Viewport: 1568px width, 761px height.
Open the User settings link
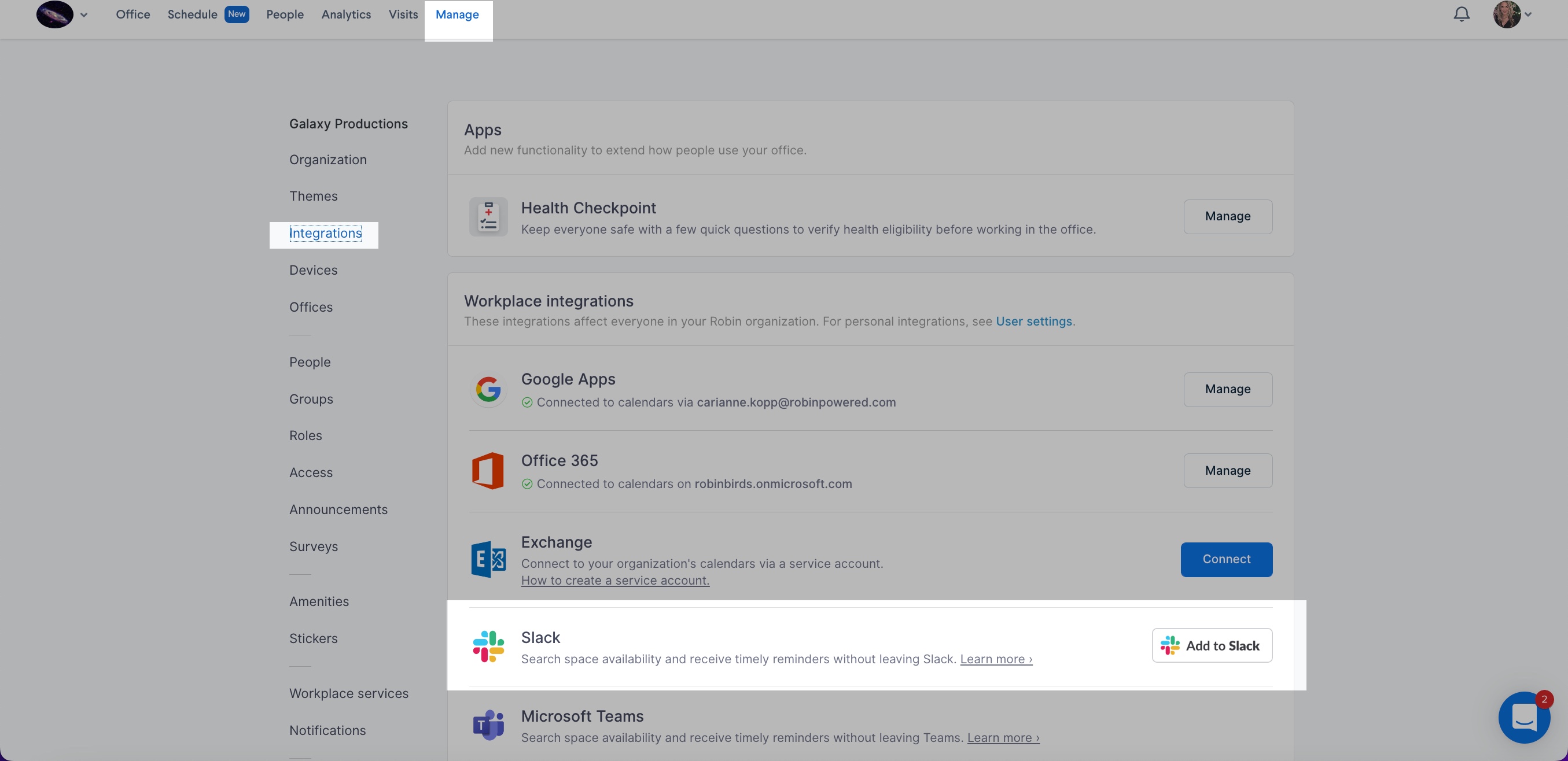coord(1033,321)
